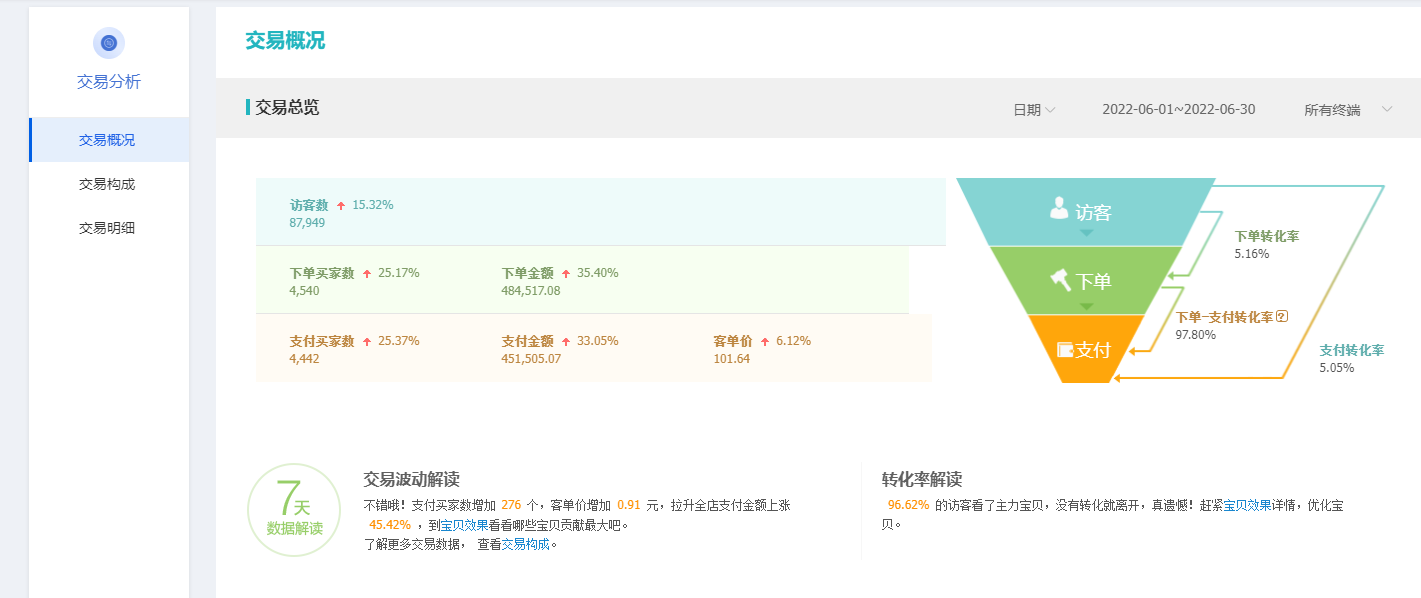Click 宝贝效果 link under 转化率解读
Viewport: 1421px width, 598px height.
point(1247,505)
